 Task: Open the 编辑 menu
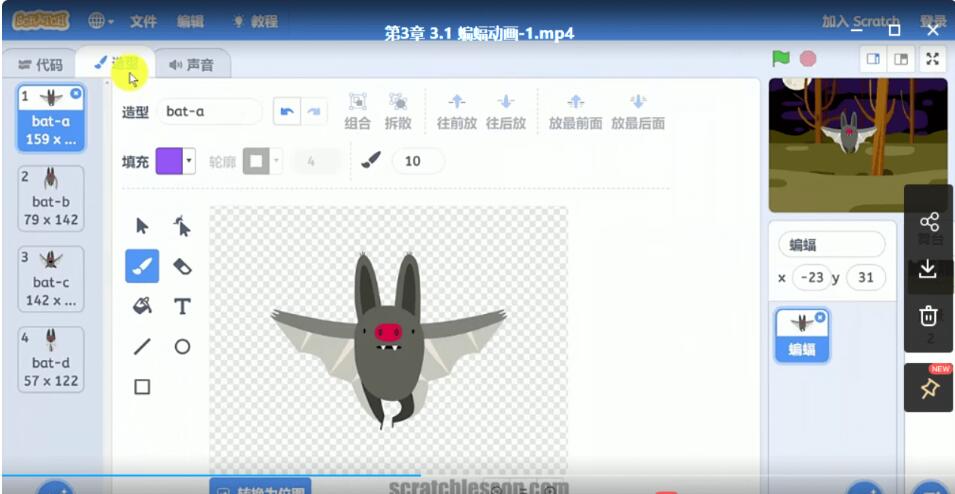pos(191,21)
